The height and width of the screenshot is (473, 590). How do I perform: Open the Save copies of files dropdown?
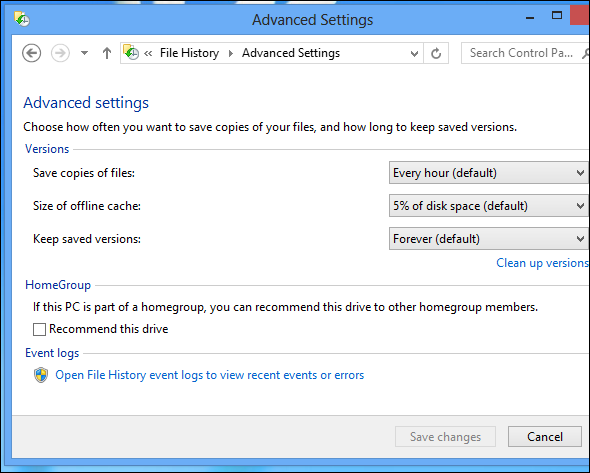488,173
